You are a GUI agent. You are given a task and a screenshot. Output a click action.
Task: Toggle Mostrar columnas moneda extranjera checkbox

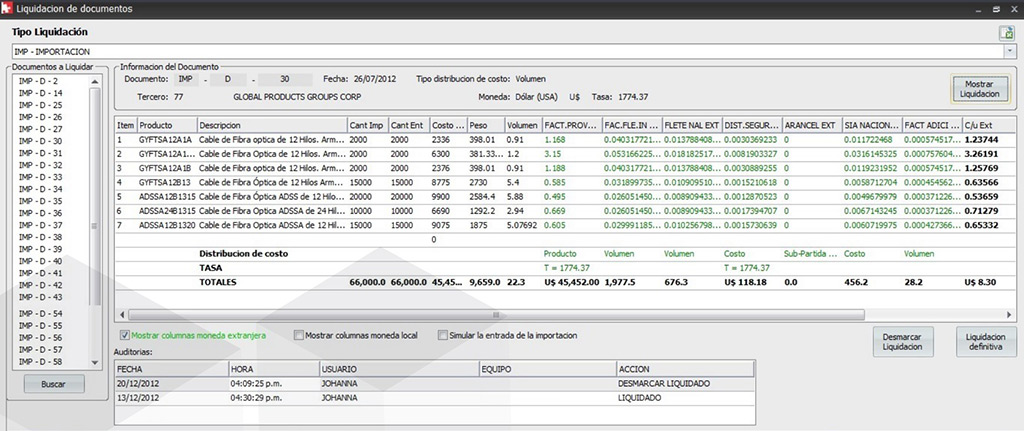125,336
